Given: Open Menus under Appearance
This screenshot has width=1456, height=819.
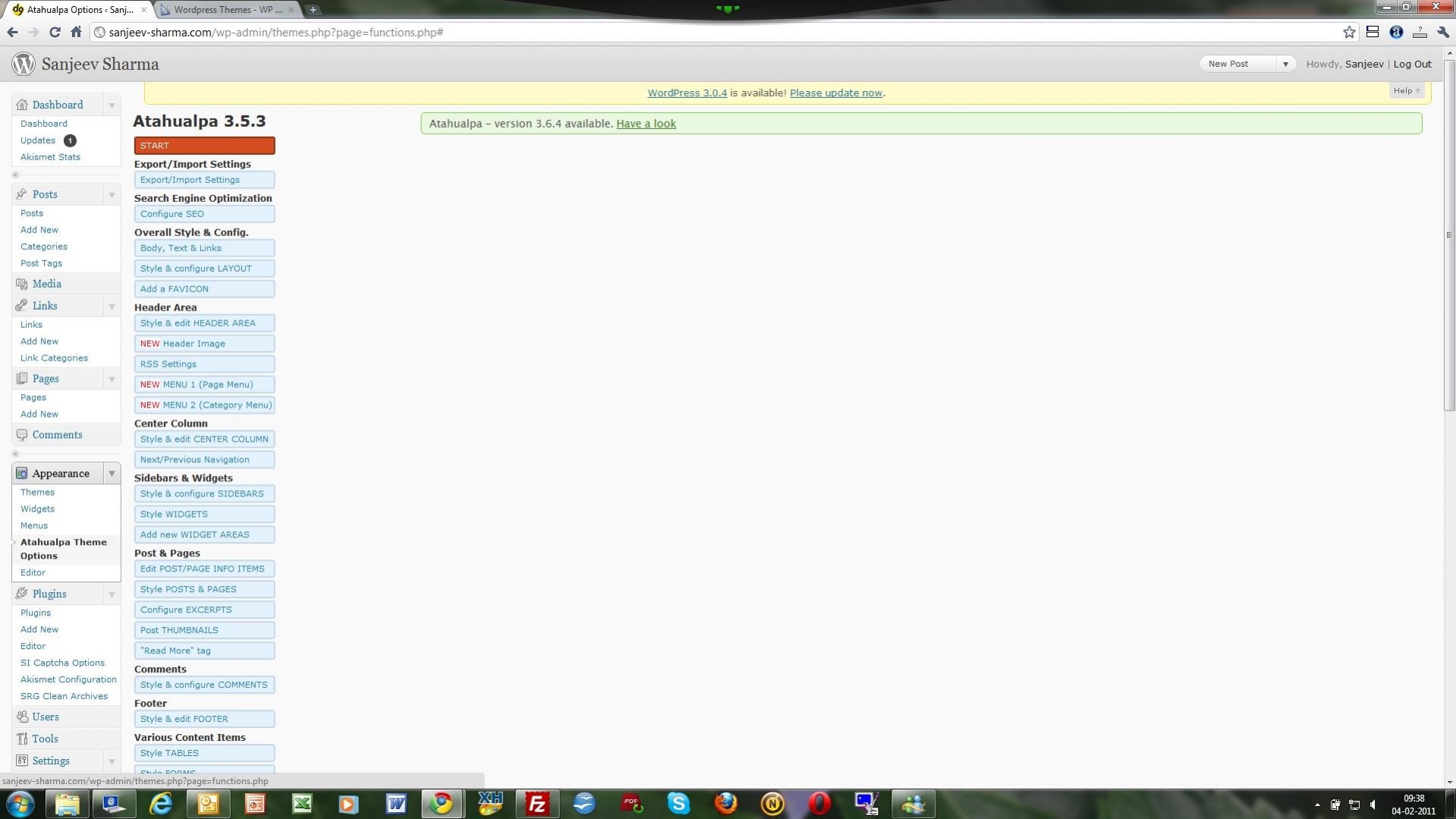Looking at the screenshot, I should [34, 525].
